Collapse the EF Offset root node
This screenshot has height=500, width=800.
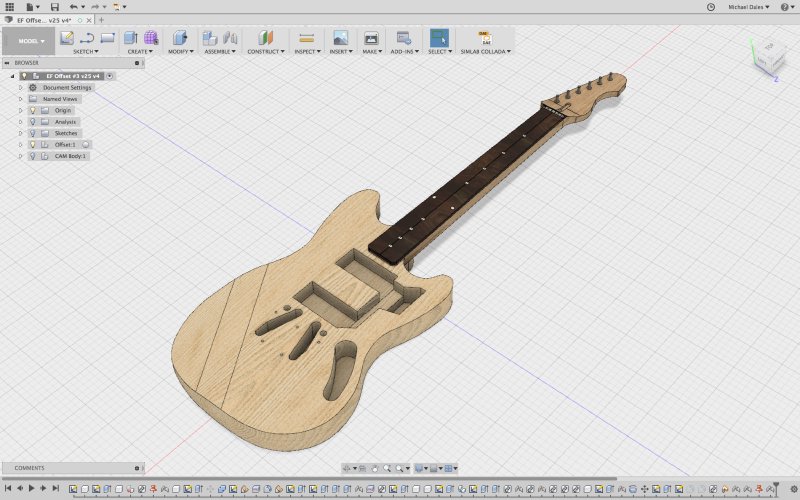coord(12,76)
